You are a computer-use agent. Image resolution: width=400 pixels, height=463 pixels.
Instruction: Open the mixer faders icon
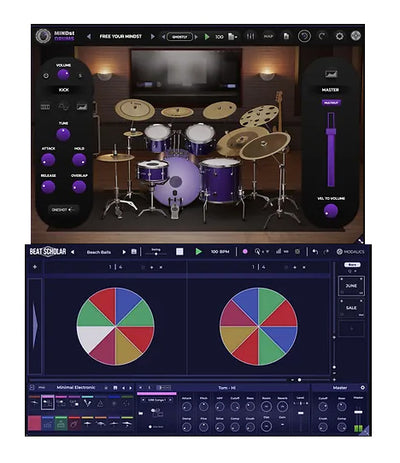point(251,36)
